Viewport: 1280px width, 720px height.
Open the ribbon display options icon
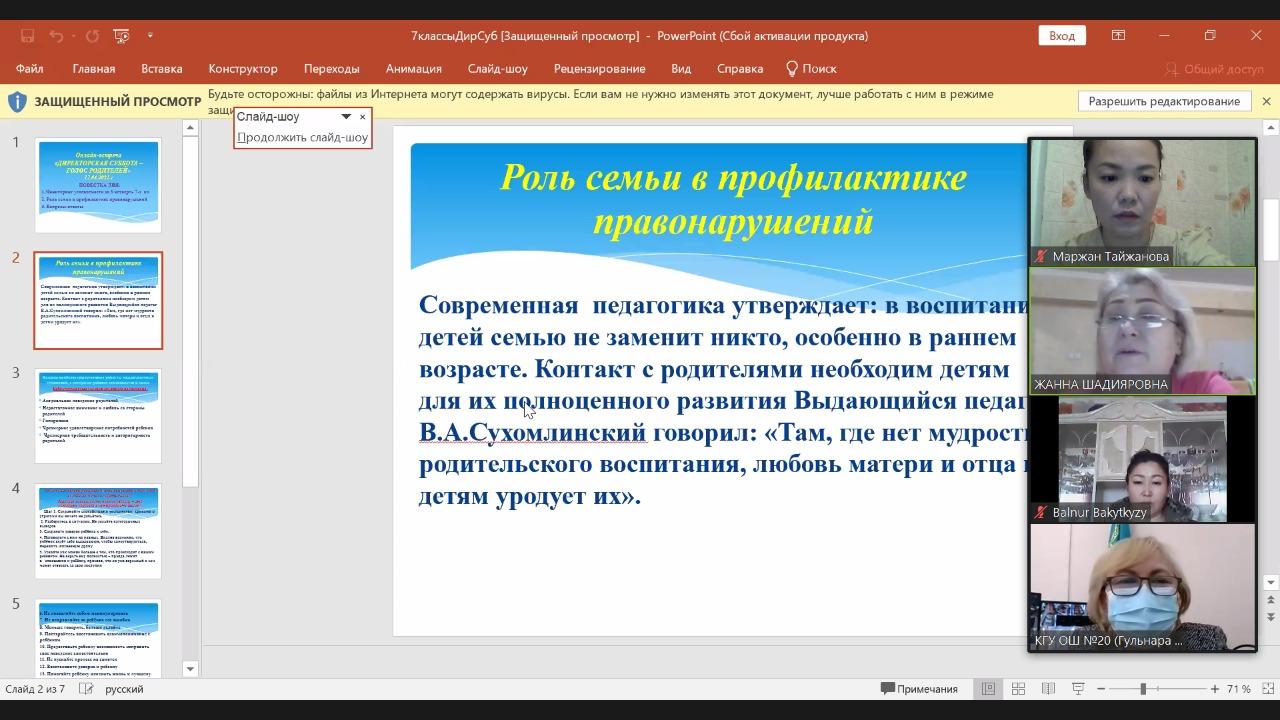click(1118, 36)
